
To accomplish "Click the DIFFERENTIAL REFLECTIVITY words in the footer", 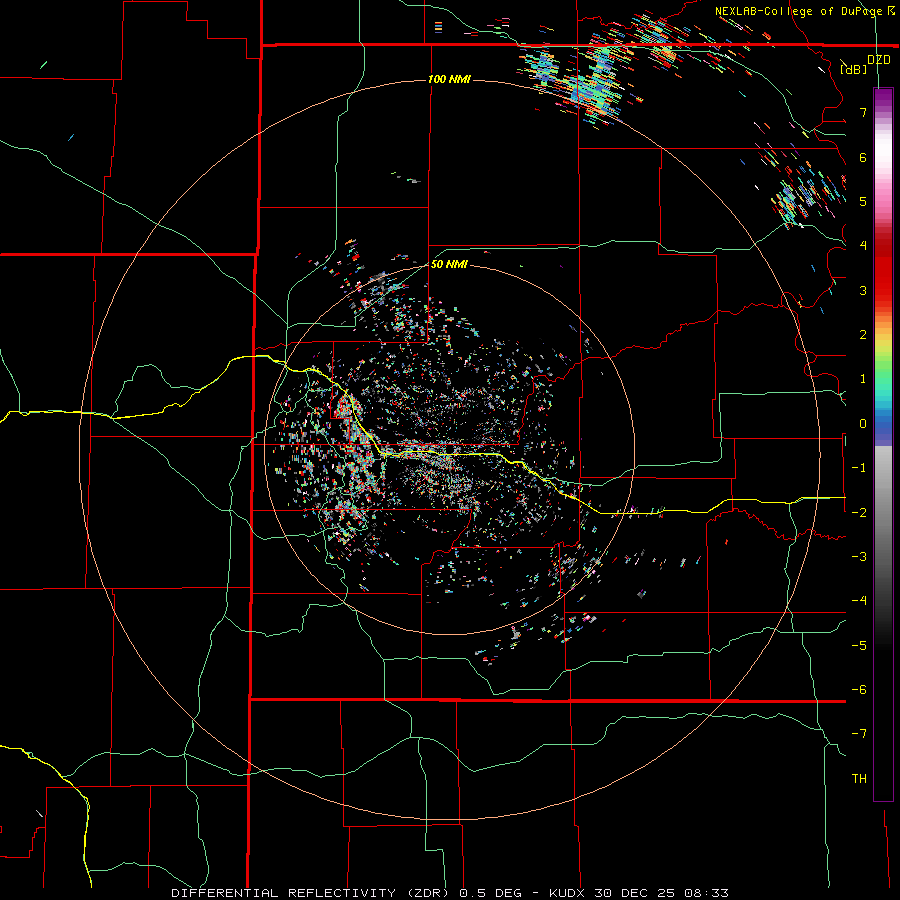I will click(284, 893).
